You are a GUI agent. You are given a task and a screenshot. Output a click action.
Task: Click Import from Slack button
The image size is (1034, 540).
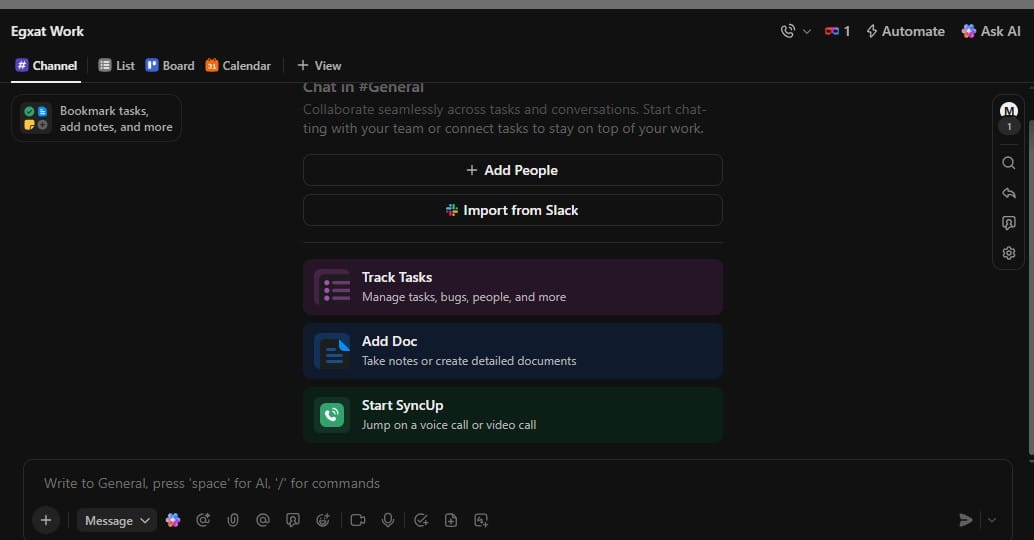512,210
